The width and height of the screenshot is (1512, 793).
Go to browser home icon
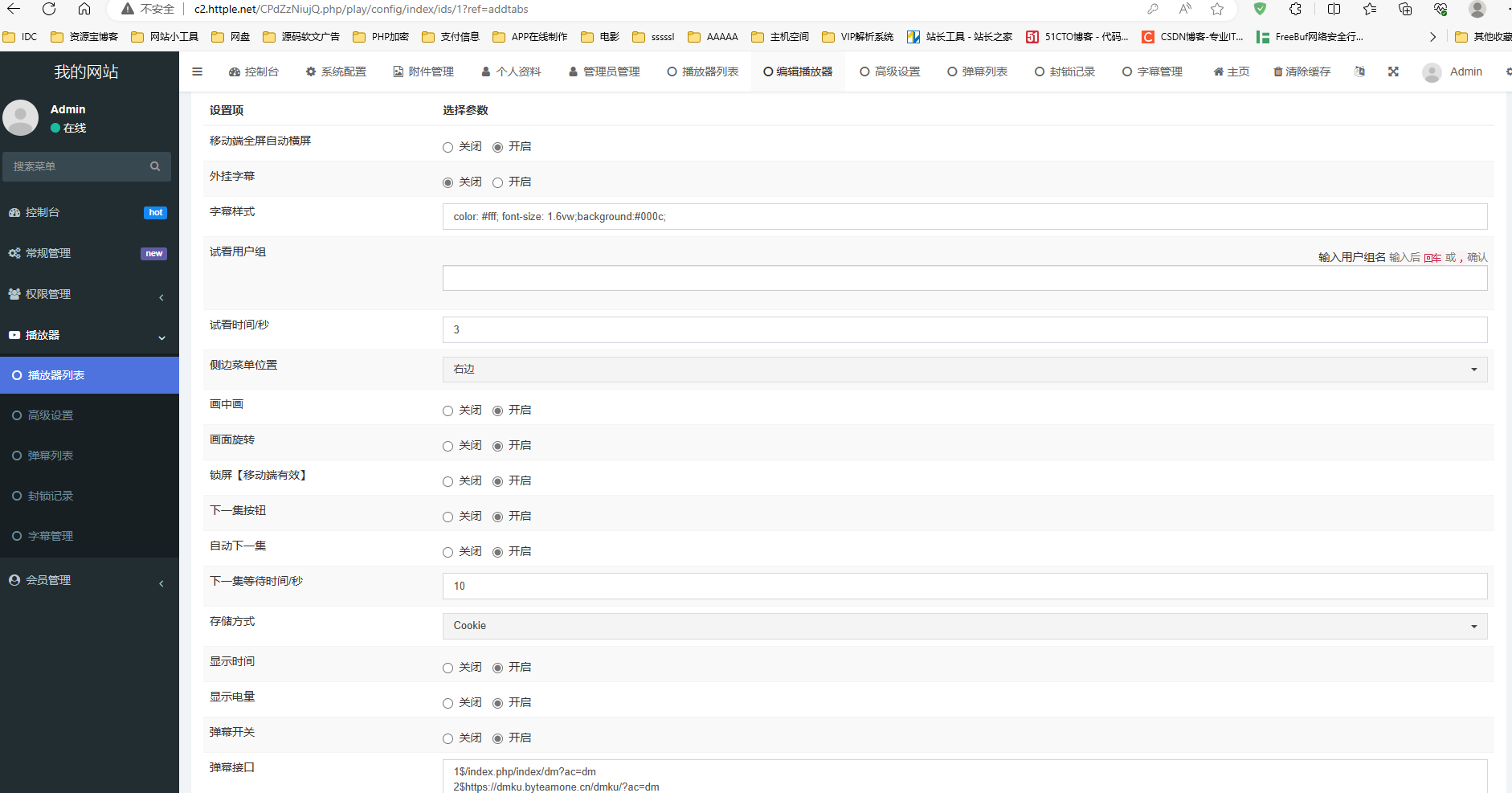tap(84, 9)
